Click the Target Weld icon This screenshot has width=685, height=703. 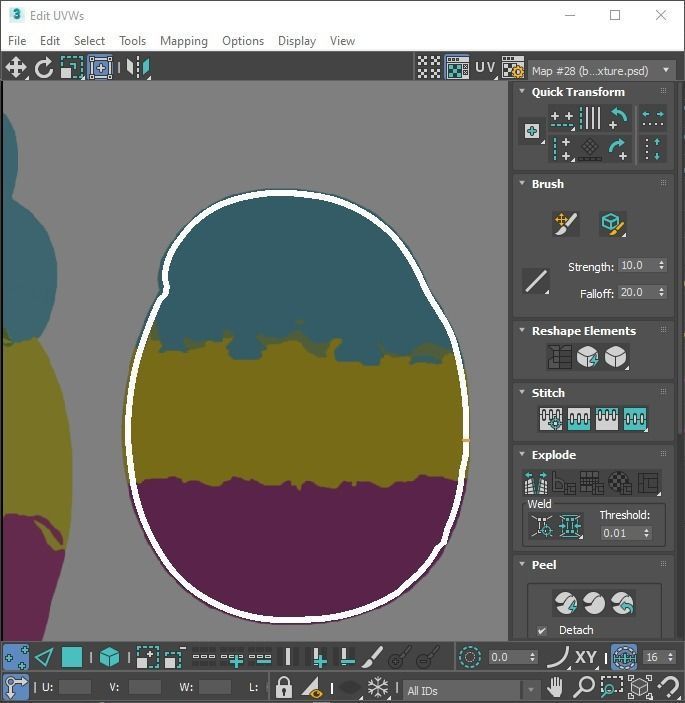click(x=542, y=526)
